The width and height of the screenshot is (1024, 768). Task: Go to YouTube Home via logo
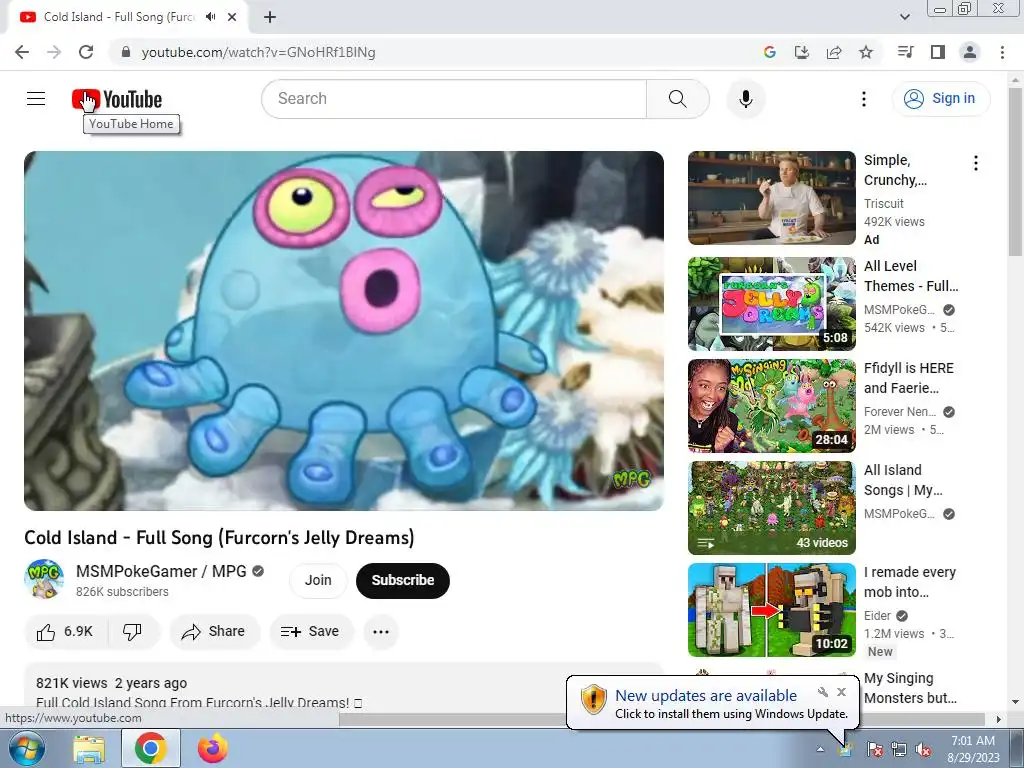pos(117,99)
